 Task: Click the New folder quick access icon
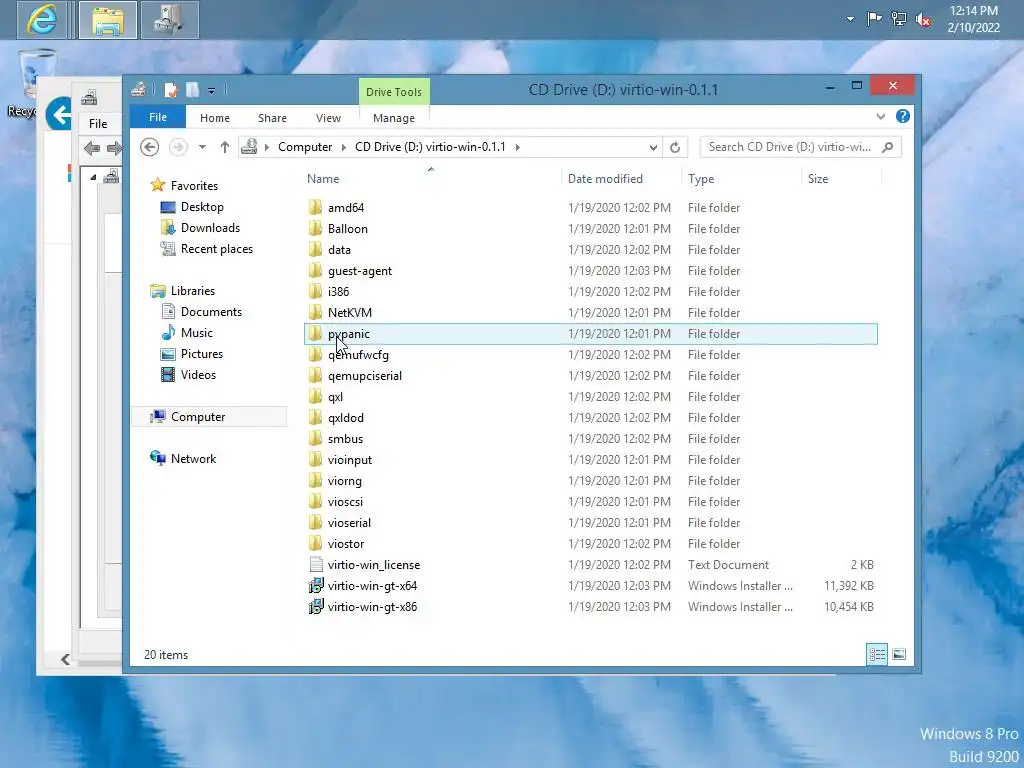pos(193,89)
